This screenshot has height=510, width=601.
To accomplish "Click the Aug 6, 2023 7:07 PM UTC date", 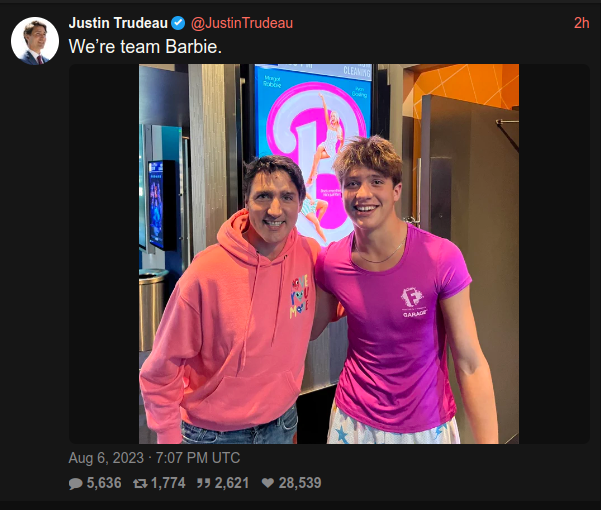I will pos(154,458).
